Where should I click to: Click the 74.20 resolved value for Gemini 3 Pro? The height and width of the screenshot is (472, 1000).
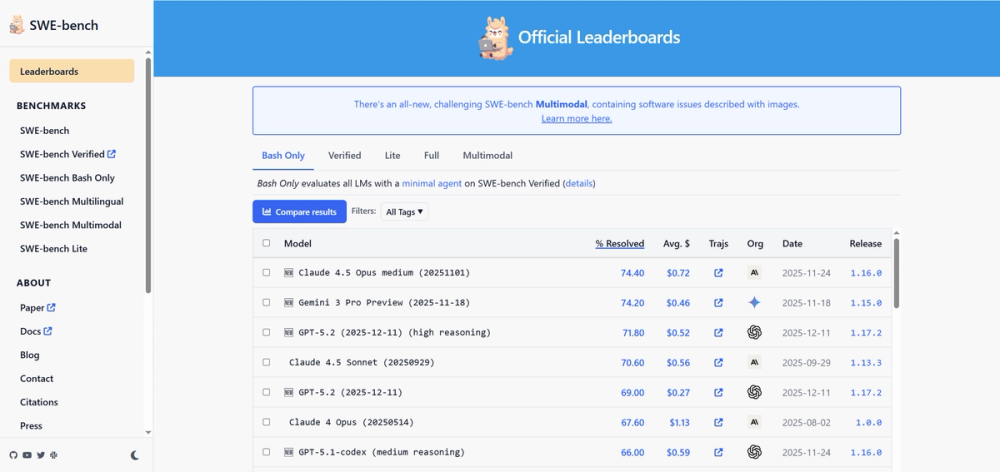[x=632, y=303]
